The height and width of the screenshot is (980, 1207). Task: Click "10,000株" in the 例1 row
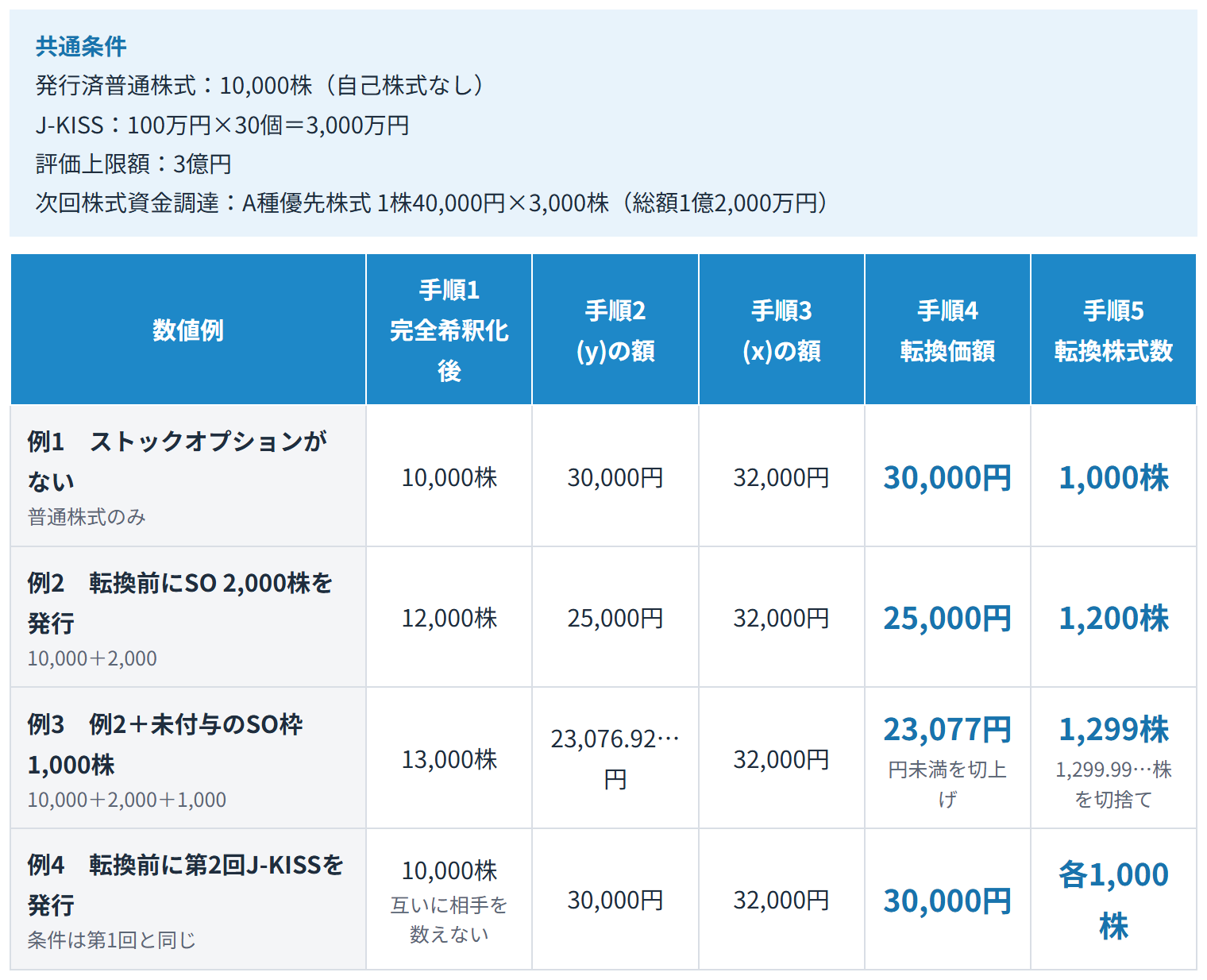point(449,477)
